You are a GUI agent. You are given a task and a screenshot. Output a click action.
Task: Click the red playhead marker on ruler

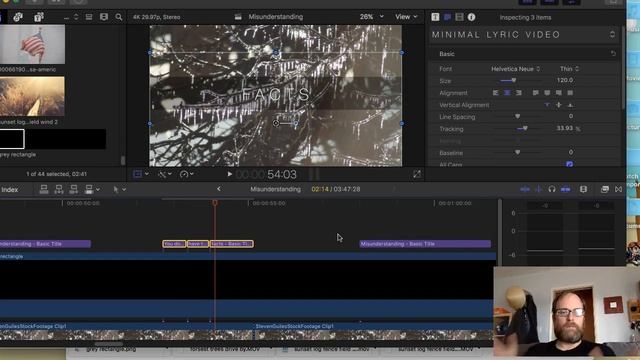click(x=215, y=202)
